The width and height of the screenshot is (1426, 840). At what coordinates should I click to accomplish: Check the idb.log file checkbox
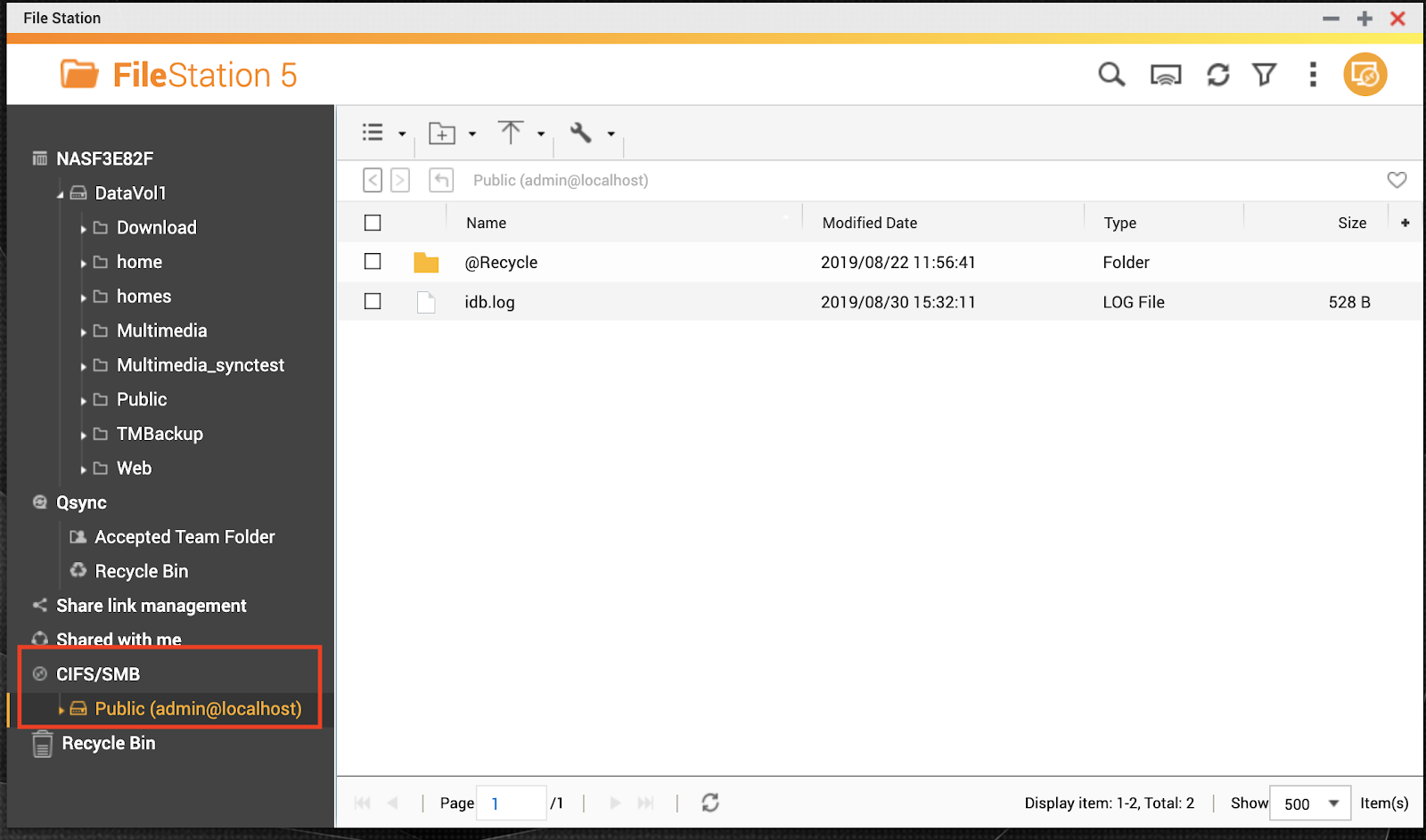[x=373, y=302]
